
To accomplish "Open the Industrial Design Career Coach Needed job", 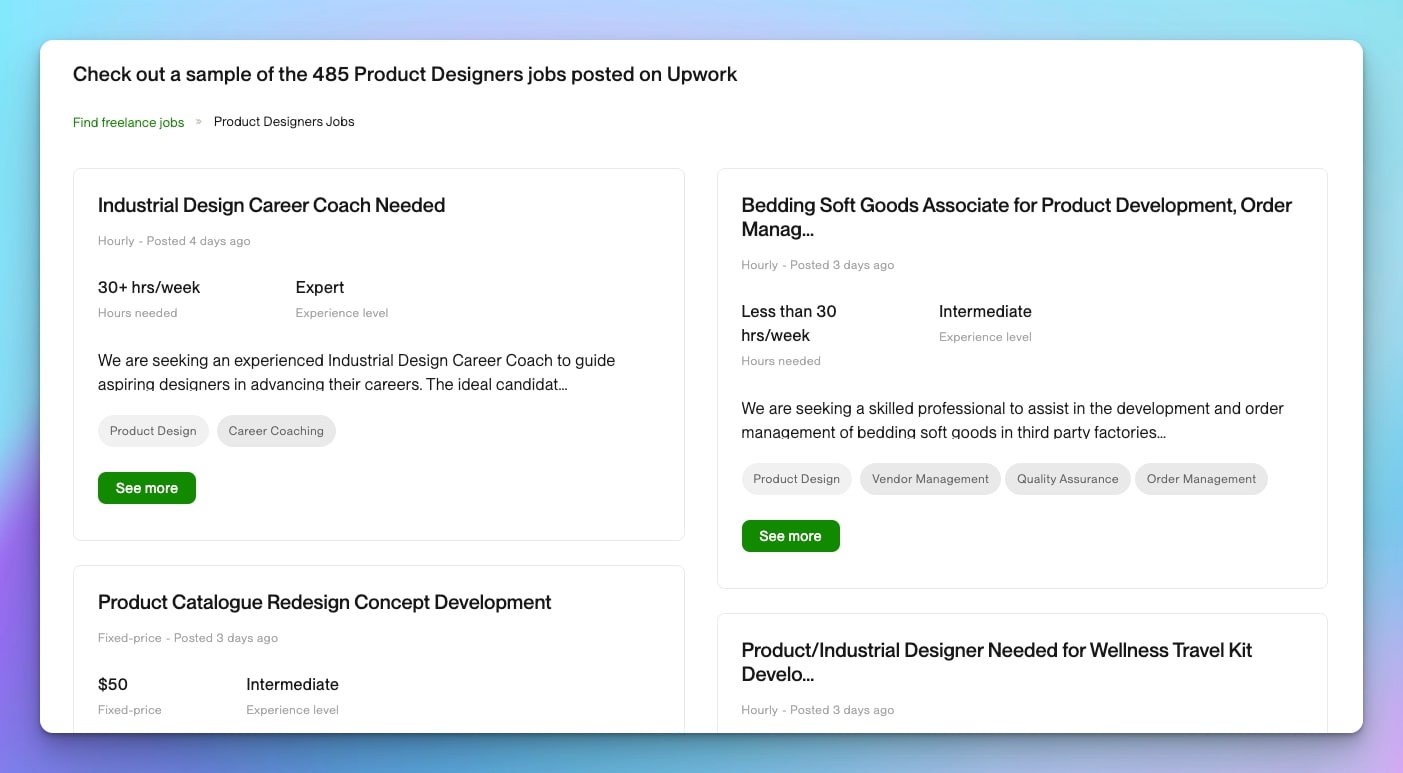I will pyautogui.click(x=271, y=205).
